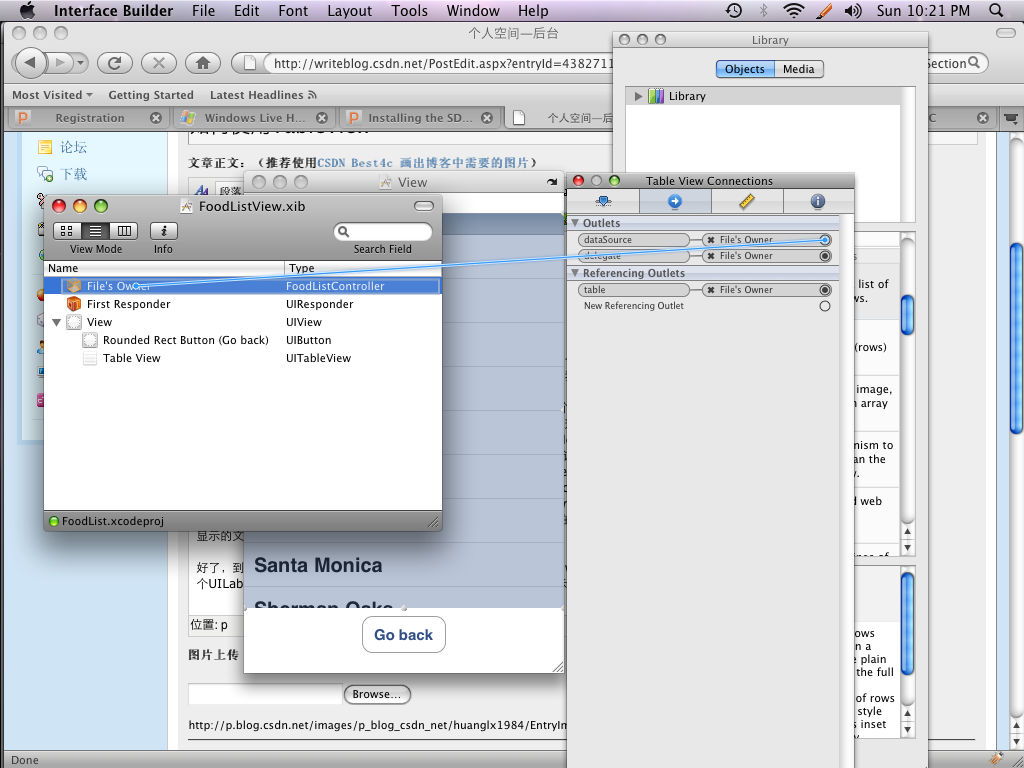The width and height of the screenshot is (1024, 768).
Task: Select the Table View row in outline
Action: (242, 358)
